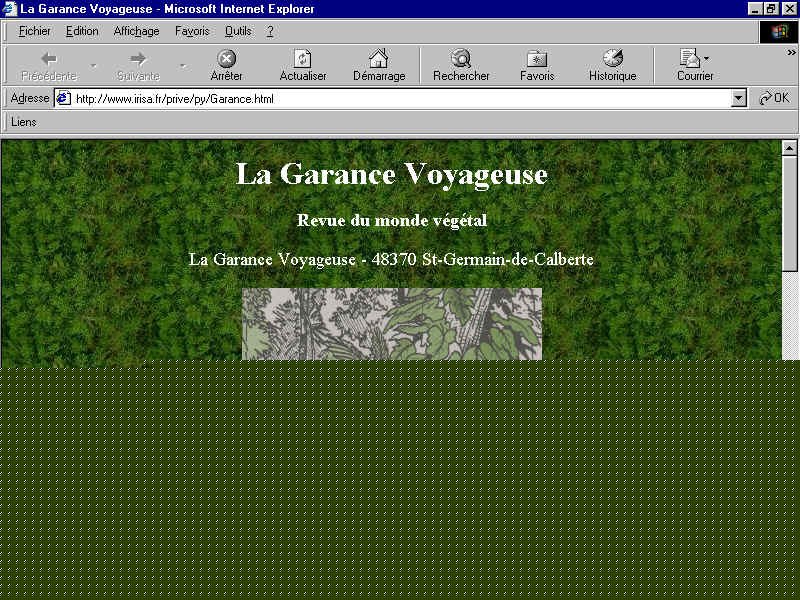Go to home page via Démarrage
800x600 pixels.
[379, 66]
